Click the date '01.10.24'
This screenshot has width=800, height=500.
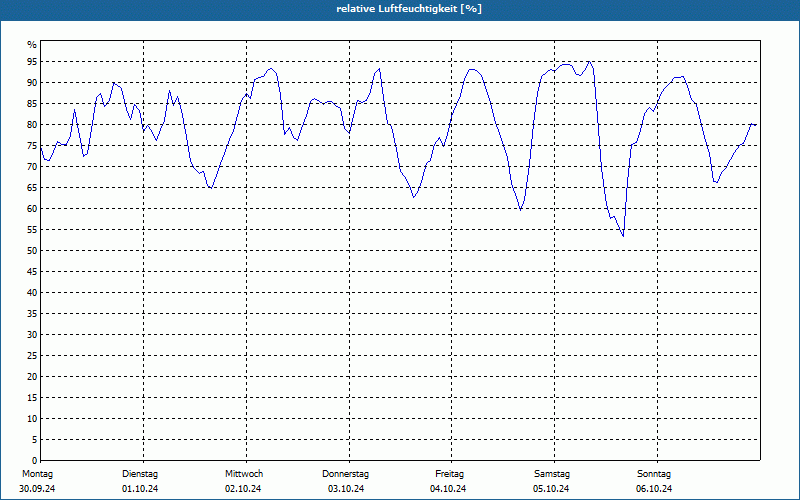[140, 489]
